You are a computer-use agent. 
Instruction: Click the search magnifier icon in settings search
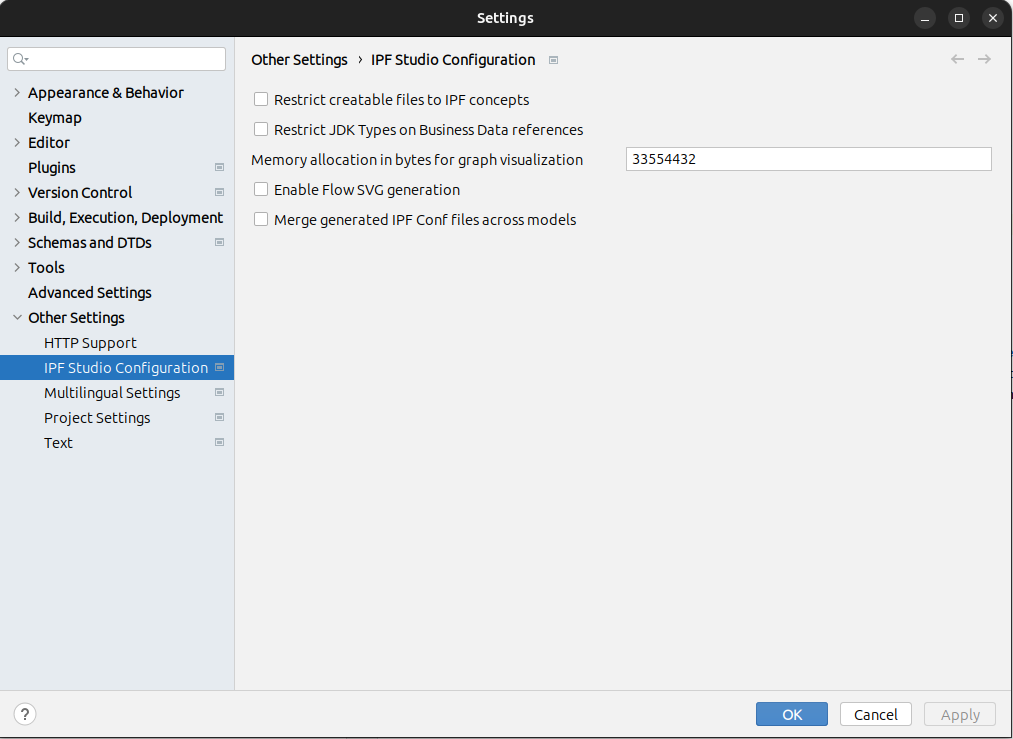[x=18, y=59]
